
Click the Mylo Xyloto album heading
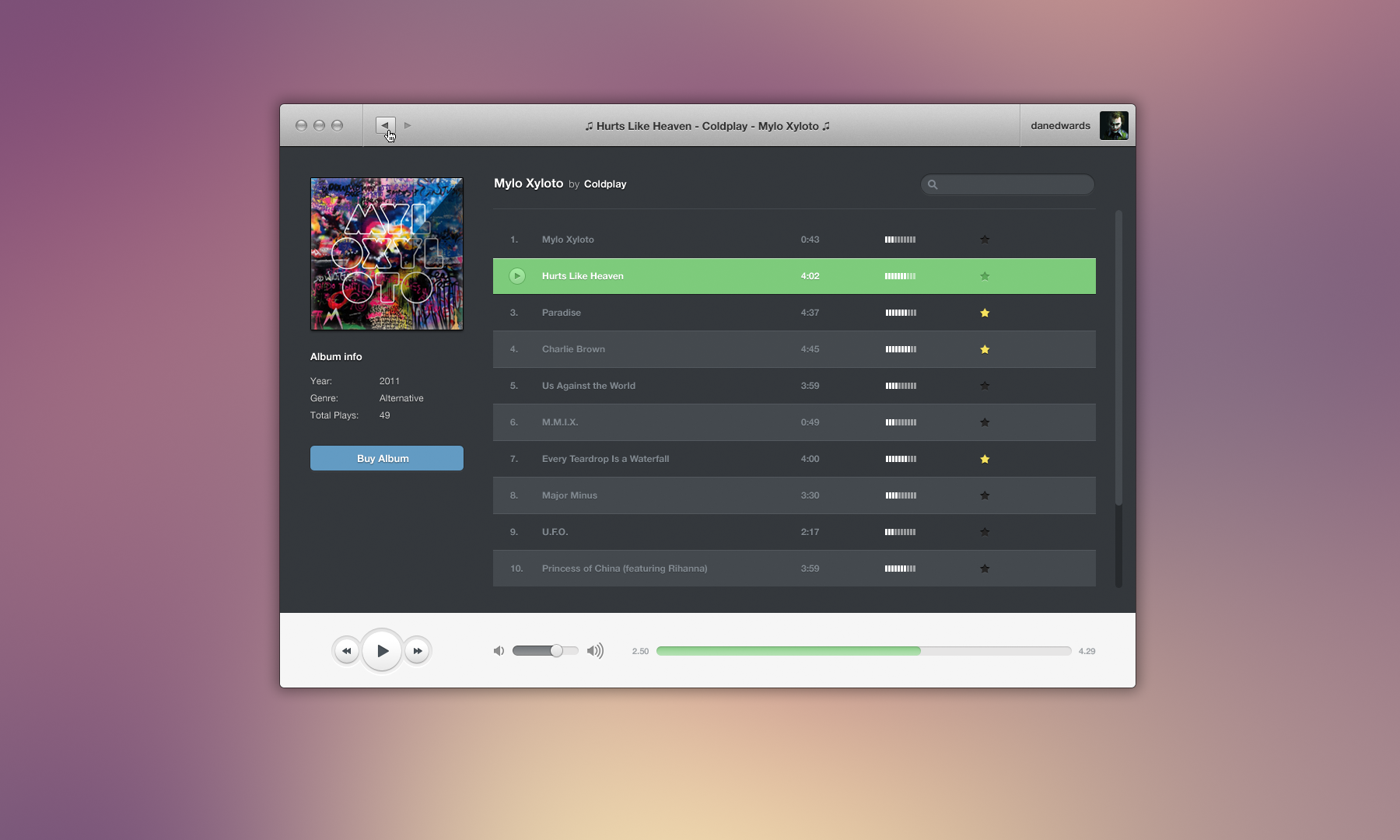click(528, 184)
